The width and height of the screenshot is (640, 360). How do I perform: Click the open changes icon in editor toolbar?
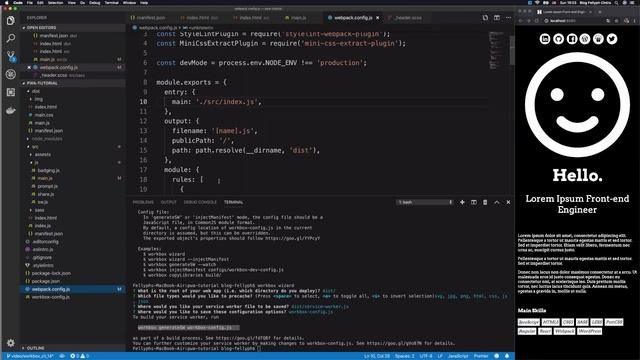tap(485, 18)
